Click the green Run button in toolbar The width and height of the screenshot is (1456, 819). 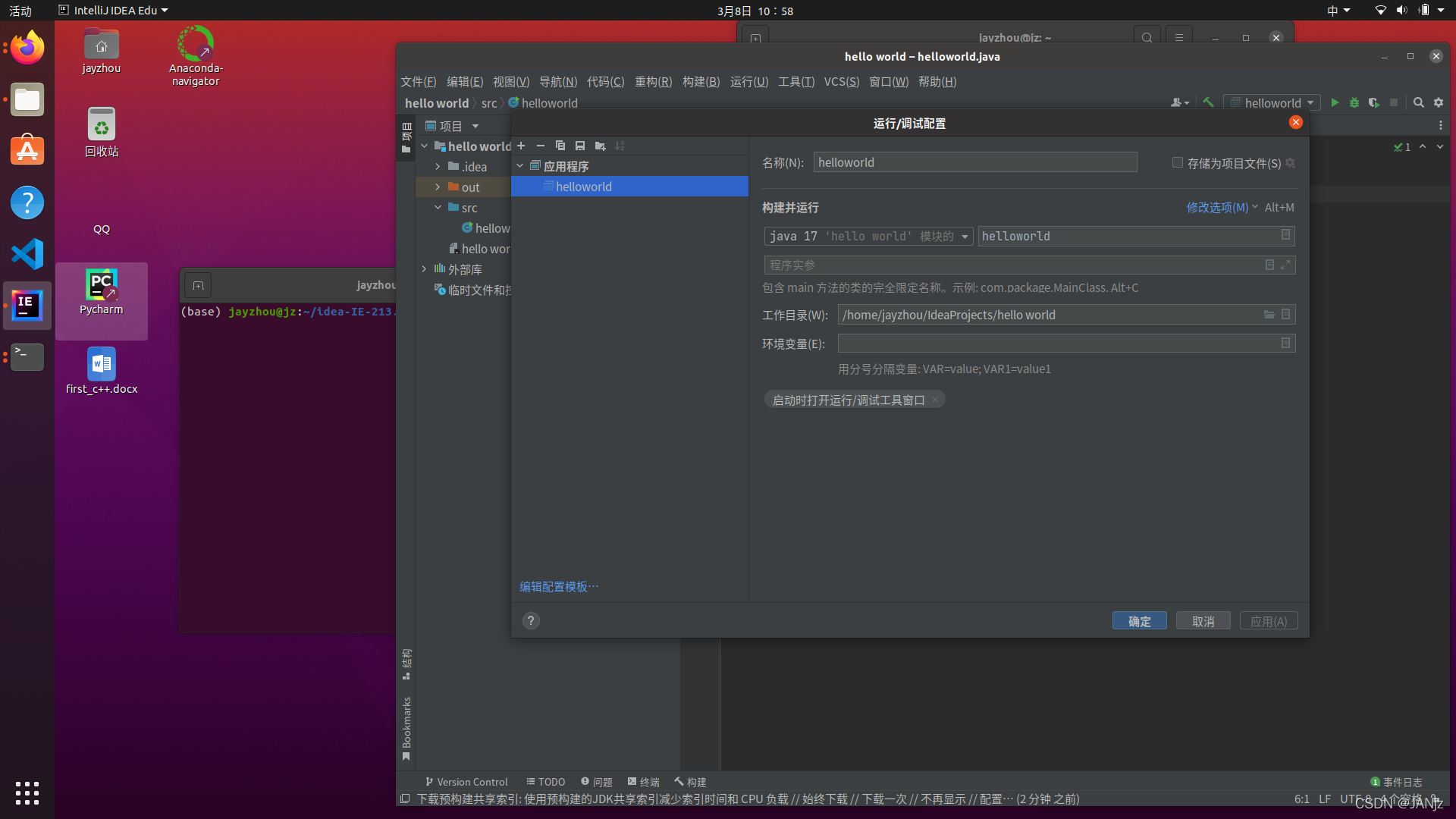point(1335,102)
